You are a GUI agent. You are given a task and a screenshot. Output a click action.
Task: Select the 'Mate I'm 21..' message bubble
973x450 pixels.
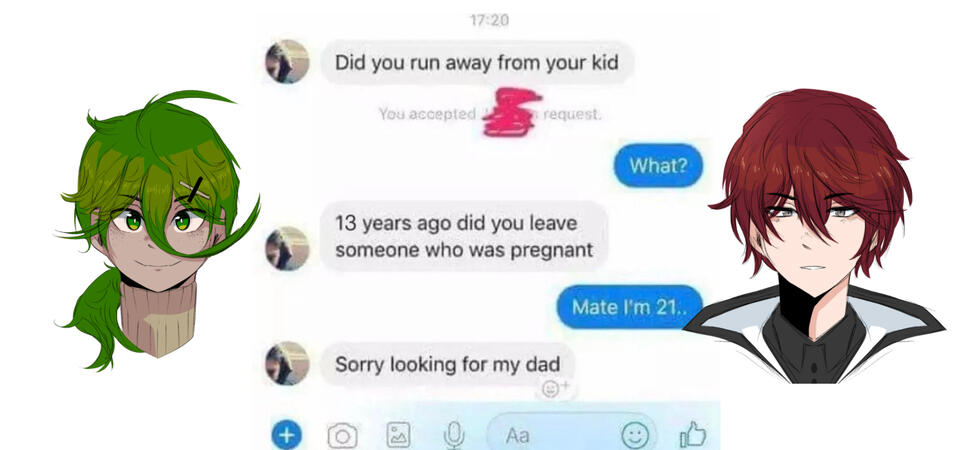(629, 307)
